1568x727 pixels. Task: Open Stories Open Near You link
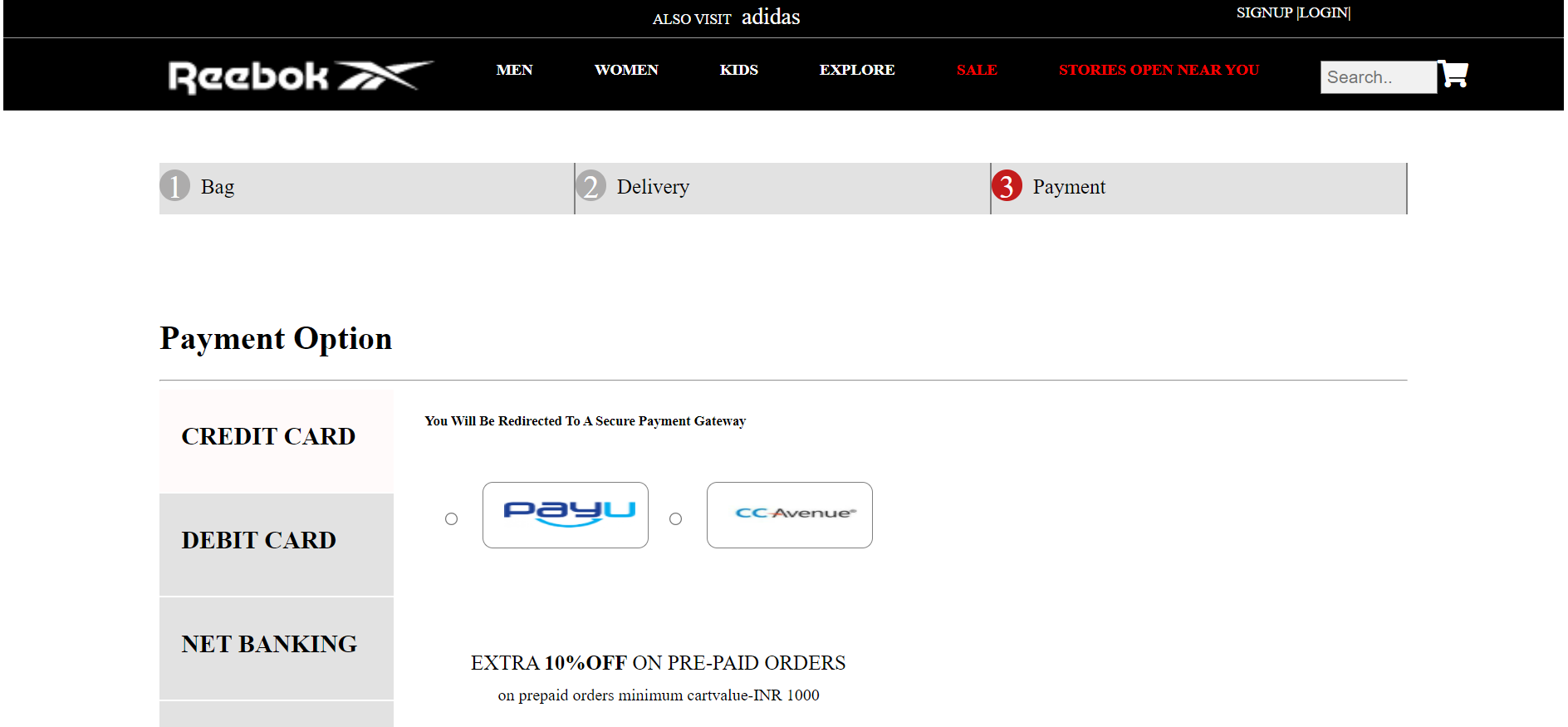click(x=1159, y=70)
